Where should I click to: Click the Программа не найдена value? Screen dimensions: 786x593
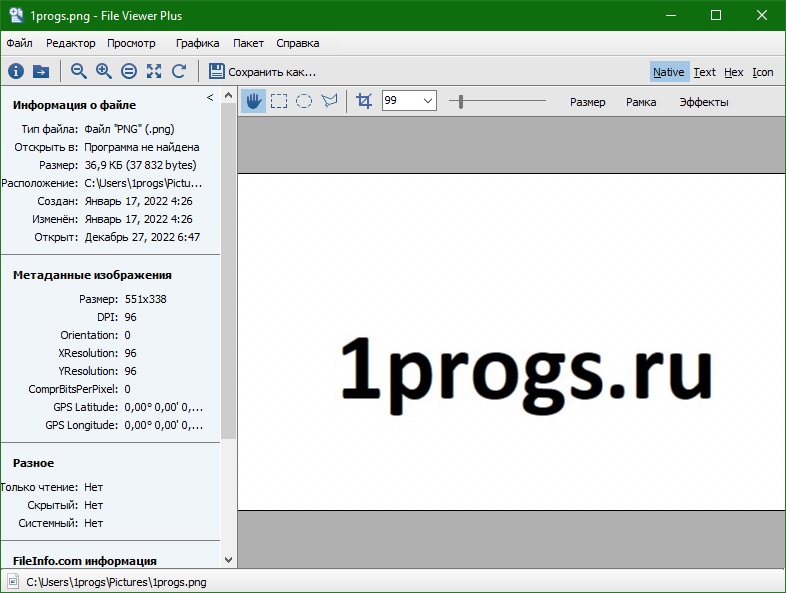pos(142,147)
